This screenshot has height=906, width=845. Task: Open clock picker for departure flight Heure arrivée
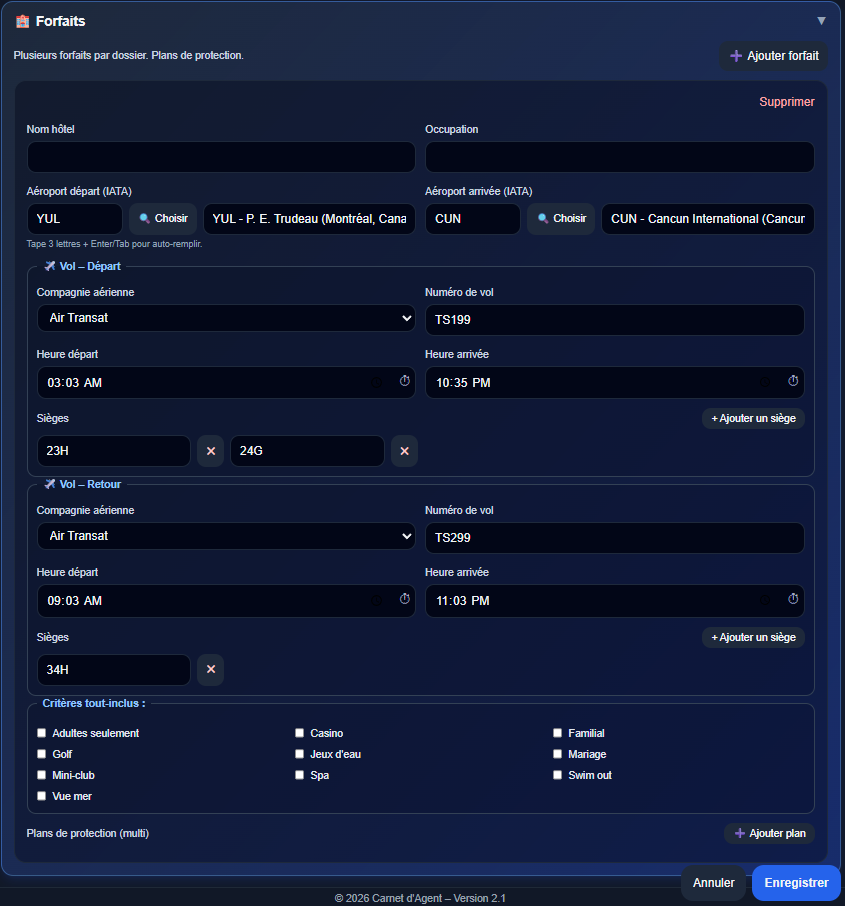click(793, 382)
